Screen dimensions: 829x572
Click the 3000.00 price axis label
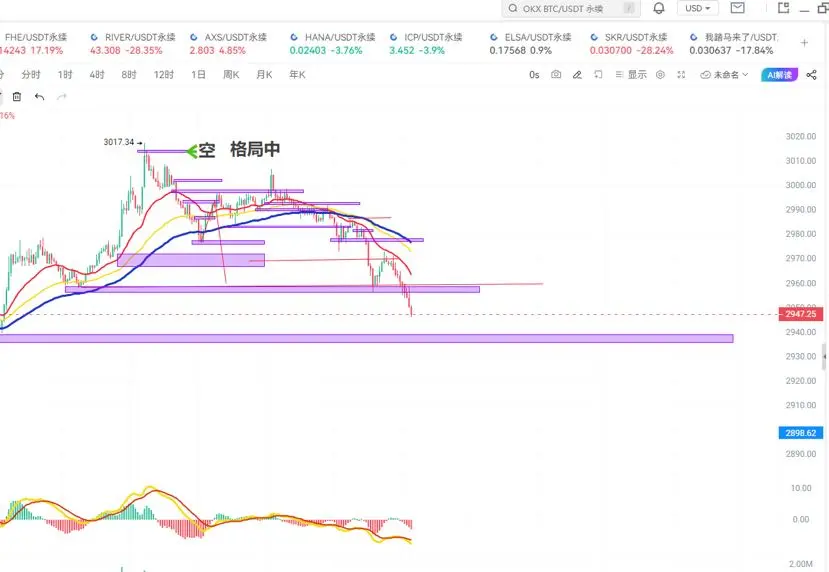coord(800,185)
